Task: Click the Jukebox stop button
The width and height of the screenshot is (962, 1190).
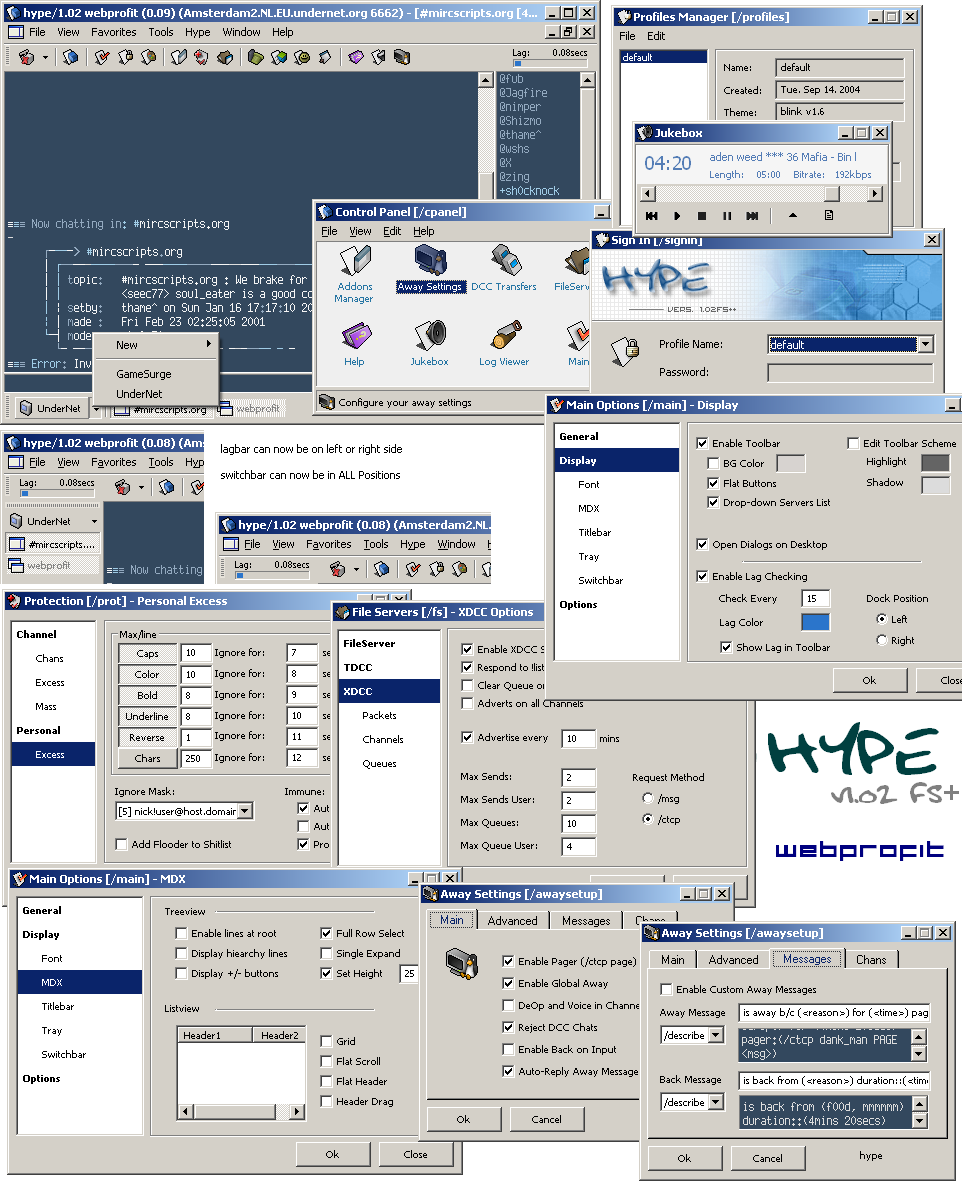Action: pos(702,216)
